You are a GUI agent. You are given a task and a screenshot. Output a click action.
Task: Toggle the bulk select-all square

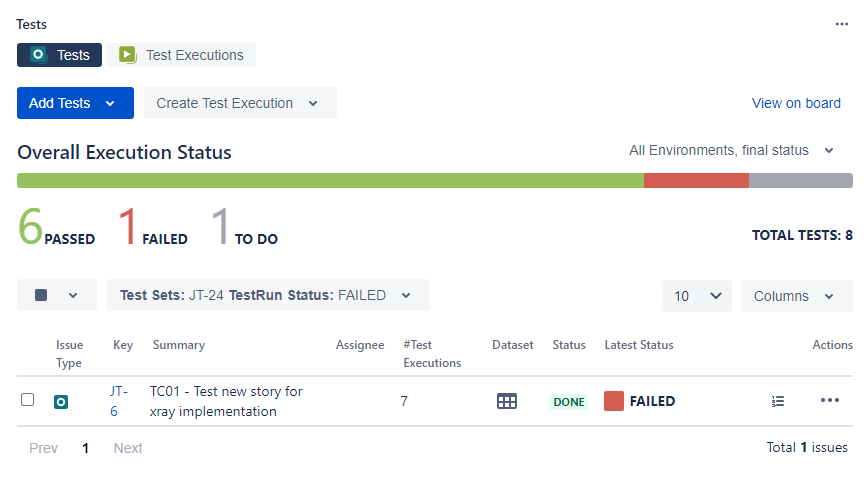(41, 295)
